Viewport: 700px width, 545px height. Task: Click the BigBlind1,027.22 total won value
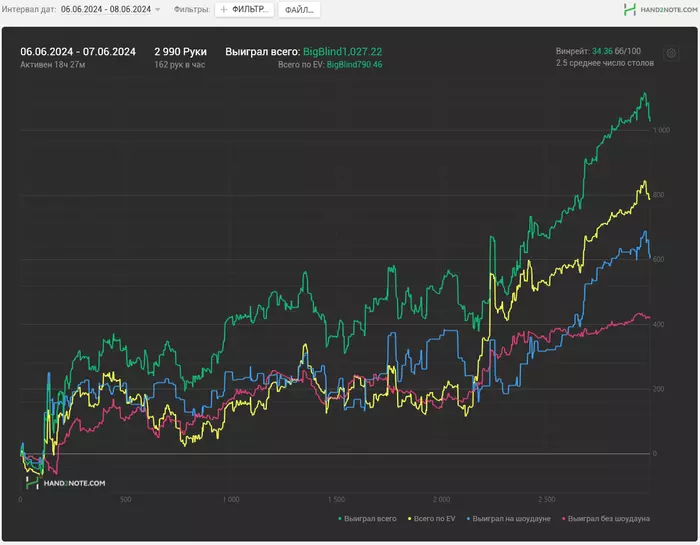342,52
